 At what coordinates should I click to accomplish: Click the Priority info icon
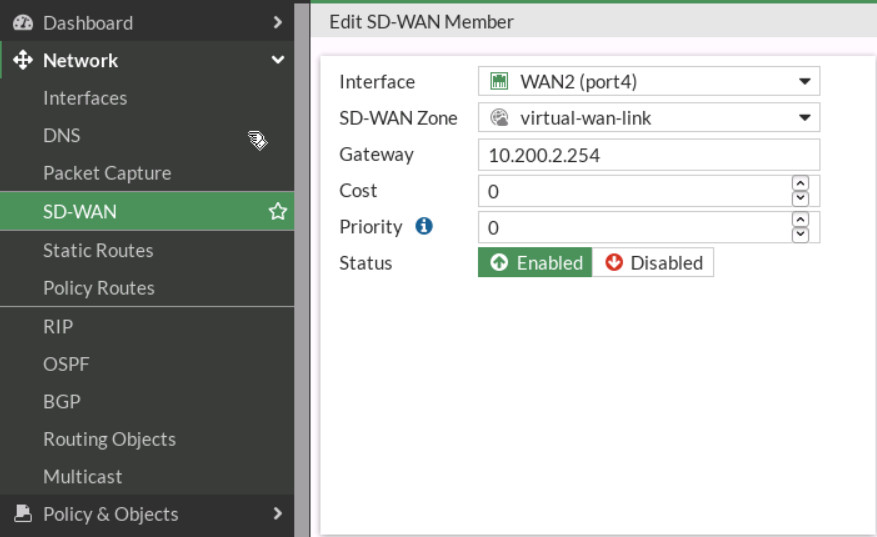tap(424, 226)
